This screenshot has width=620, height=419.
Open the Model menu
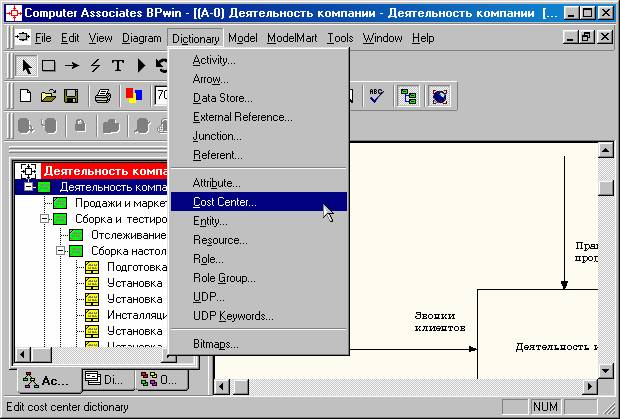[x=243, y=38]
